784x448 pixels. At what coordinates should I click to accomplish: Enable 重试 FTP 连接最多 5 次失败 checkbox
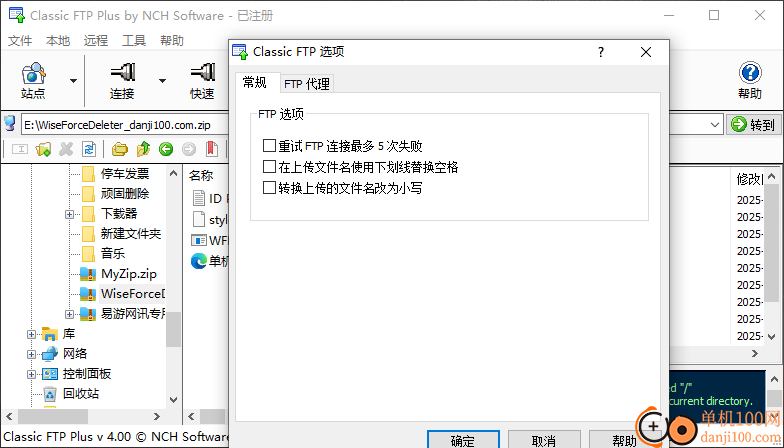[269, 146]
